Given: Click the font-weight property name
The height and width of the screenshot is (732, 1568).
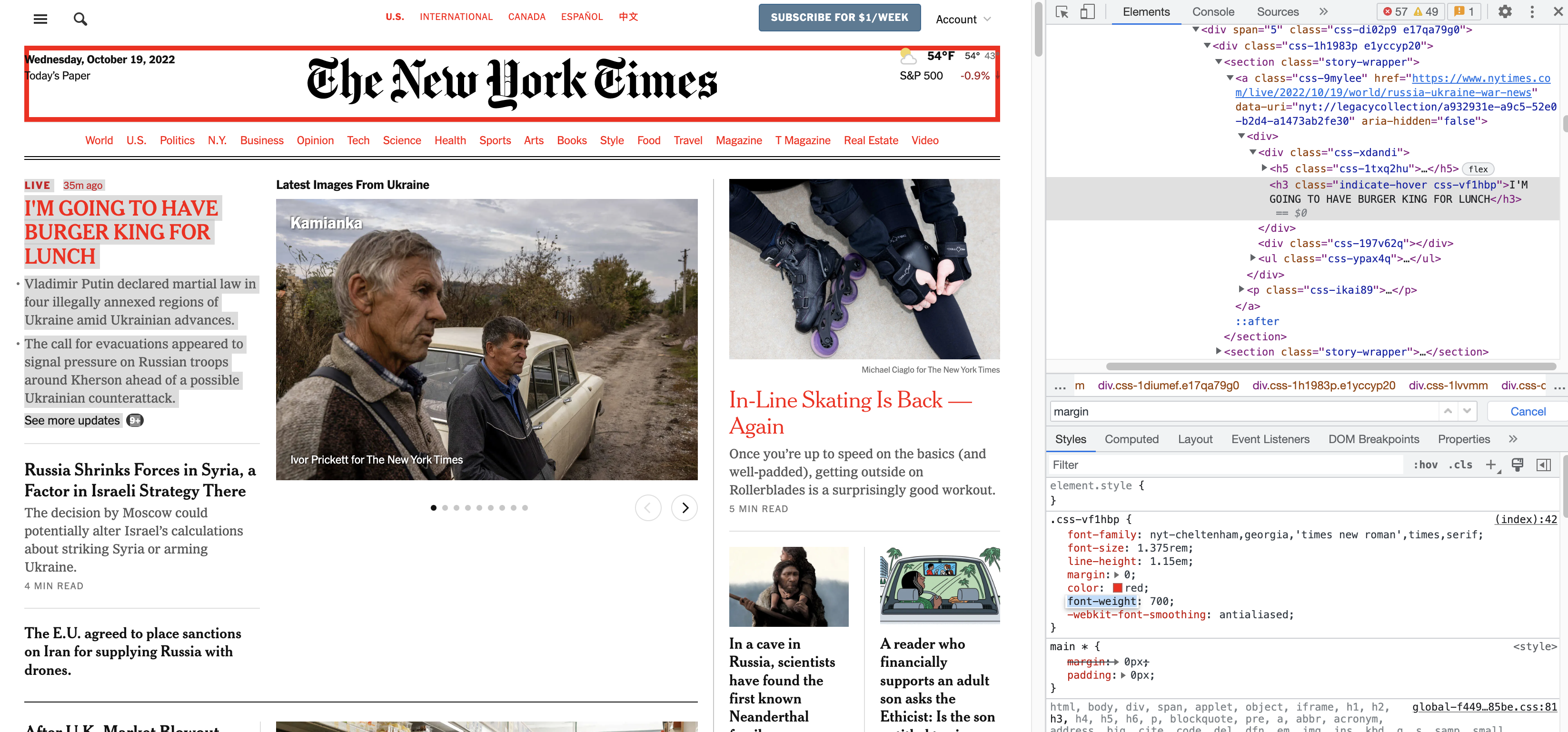Looking at the screenshot, I should pos(1102,601).
